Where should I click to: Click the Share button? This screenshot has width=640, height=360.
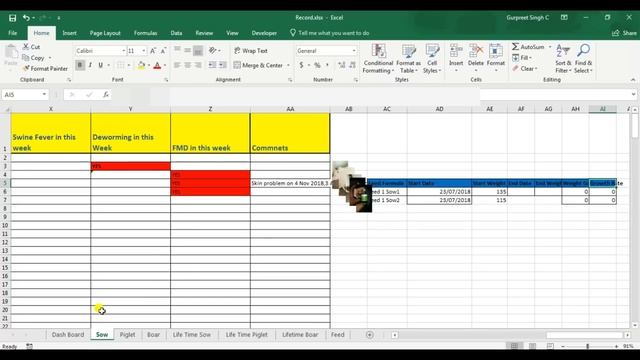[624, 33]
